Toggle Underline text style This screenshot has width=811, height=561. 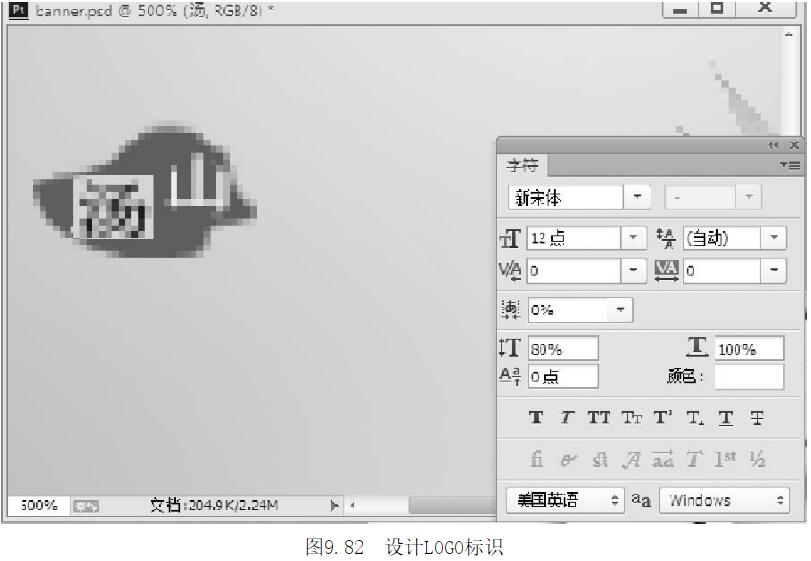(726, 418)
